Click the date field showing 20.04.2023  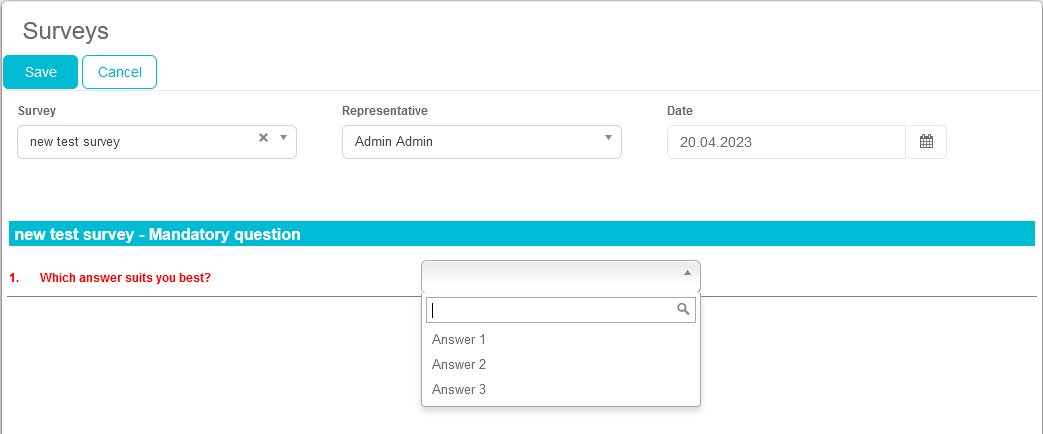click(786, 142)
